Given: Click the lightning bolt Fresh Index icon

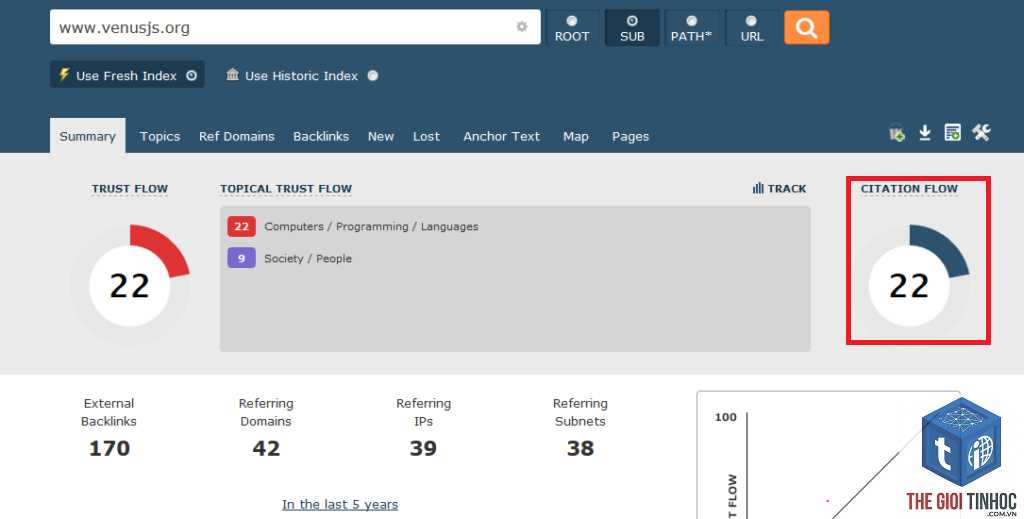Looking at the screenshot, I should pos(64,74).
